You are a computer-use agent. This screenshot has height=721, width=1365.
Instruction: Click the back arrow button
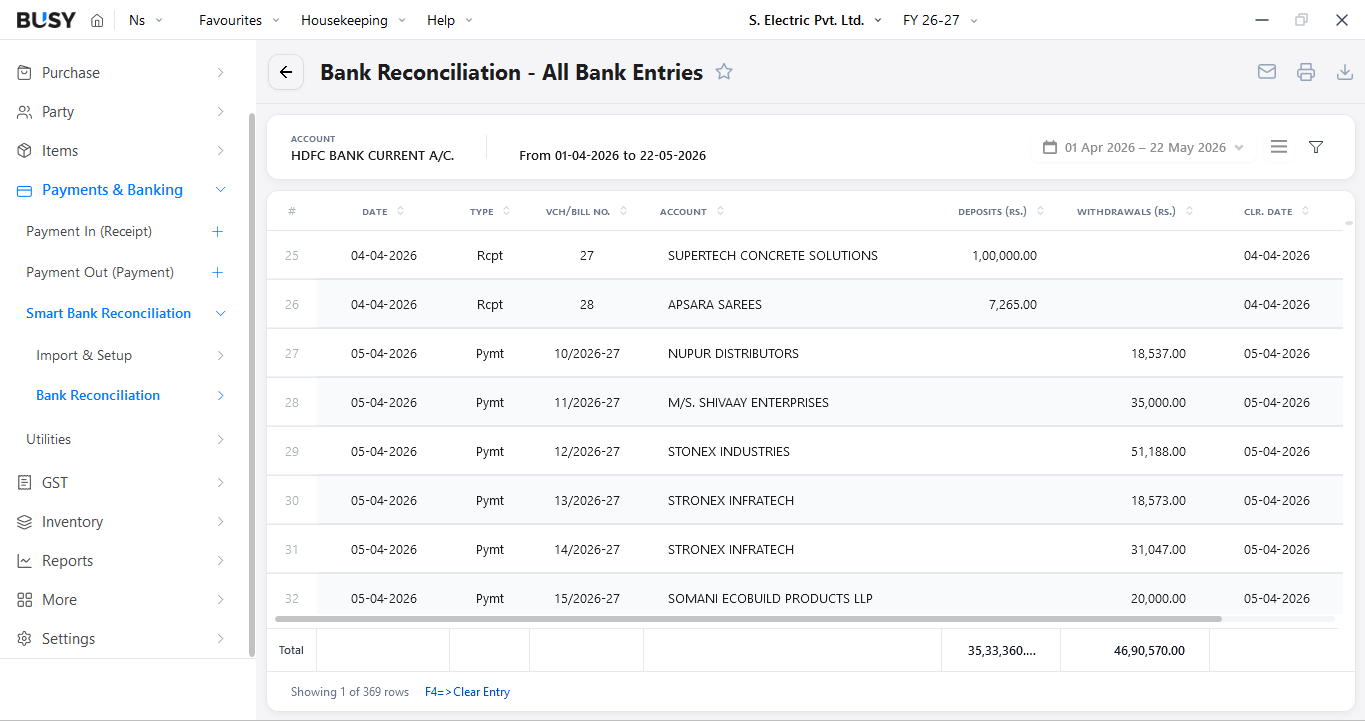click(x=286, y=72)
